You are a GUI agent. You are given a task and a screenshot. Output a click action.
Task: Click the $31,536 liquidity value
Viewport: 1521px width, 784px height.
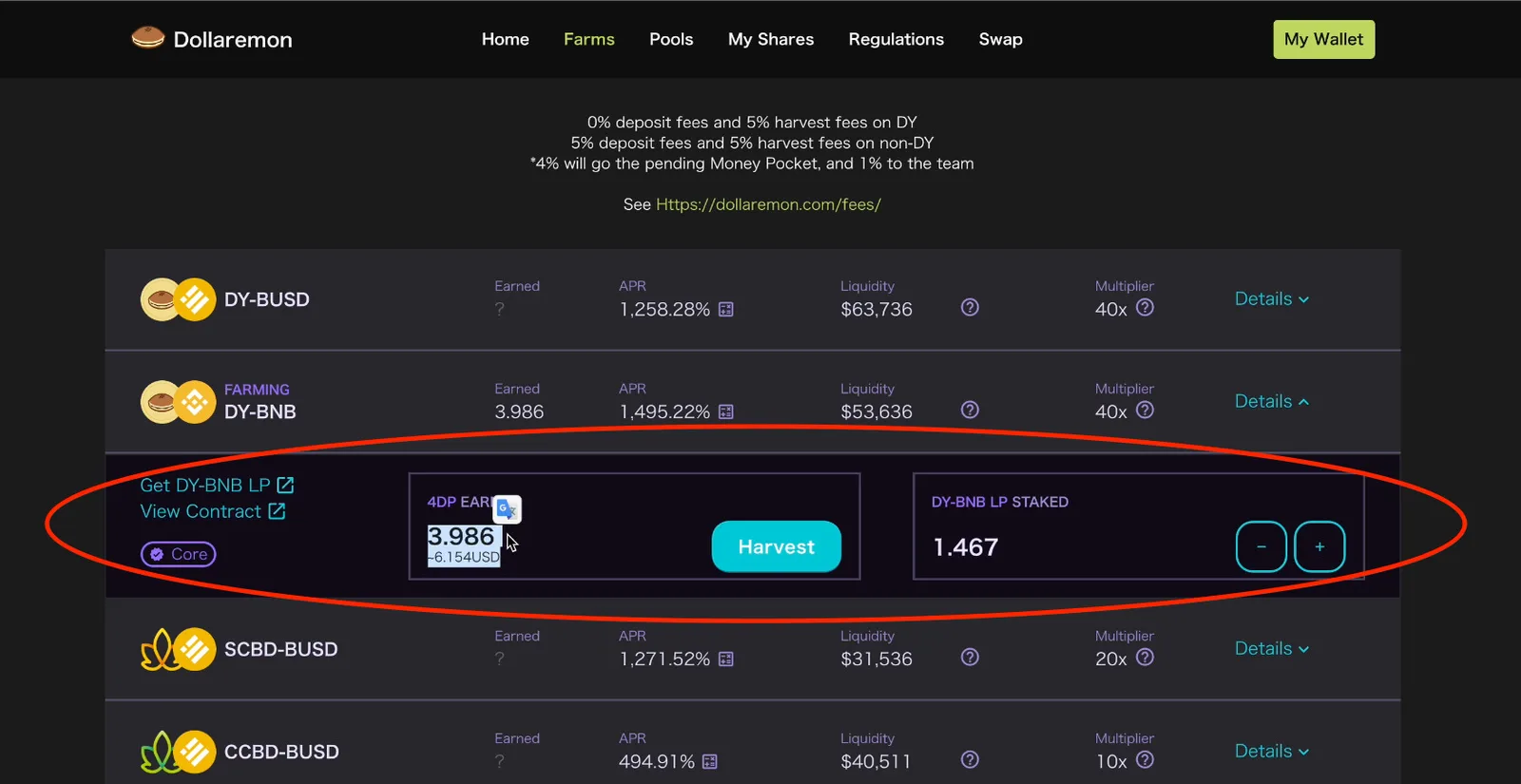click(x=876, y=659)
